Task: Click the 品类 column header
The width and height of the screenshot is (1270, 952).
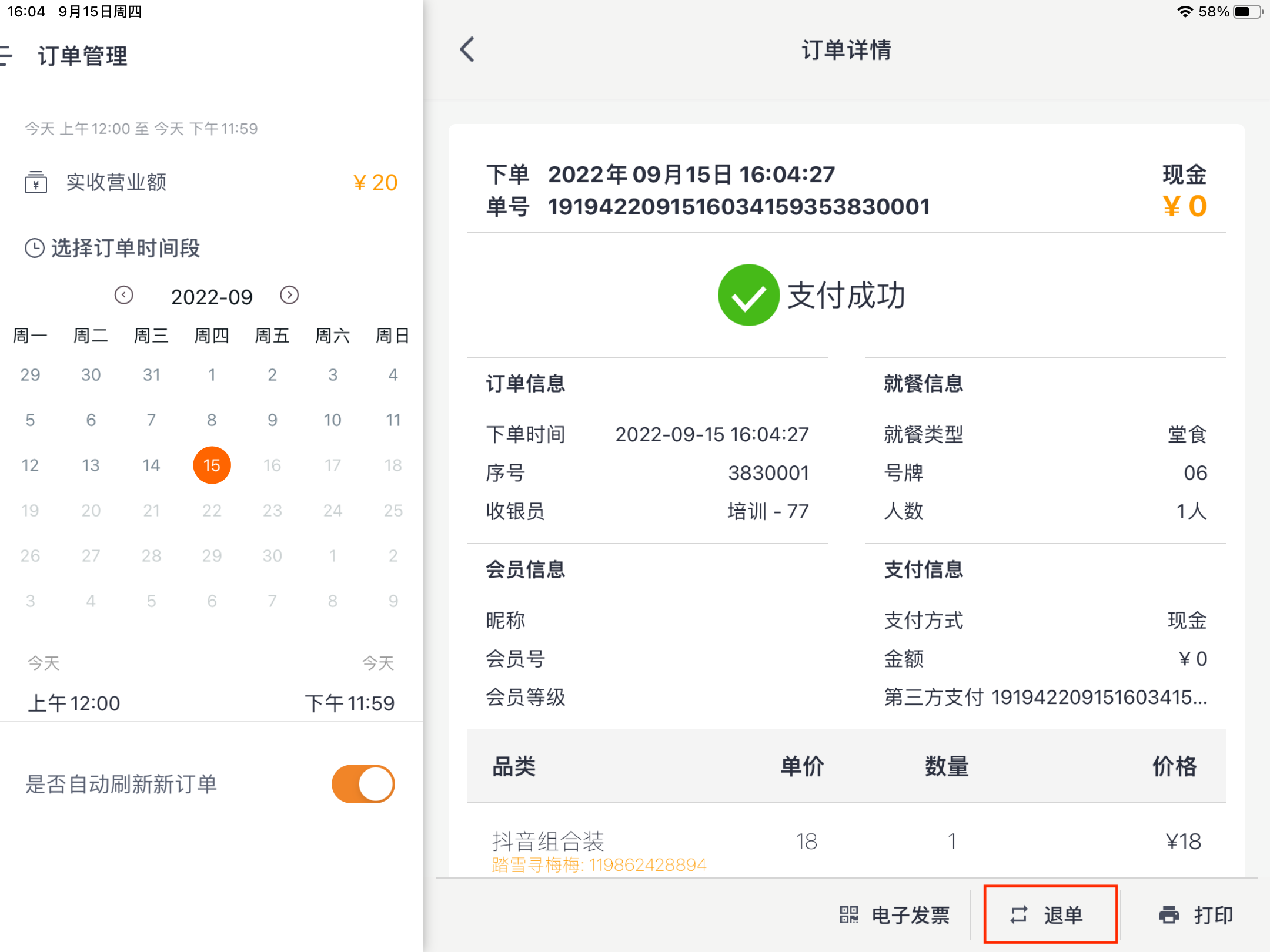Action: coord(514,766)
